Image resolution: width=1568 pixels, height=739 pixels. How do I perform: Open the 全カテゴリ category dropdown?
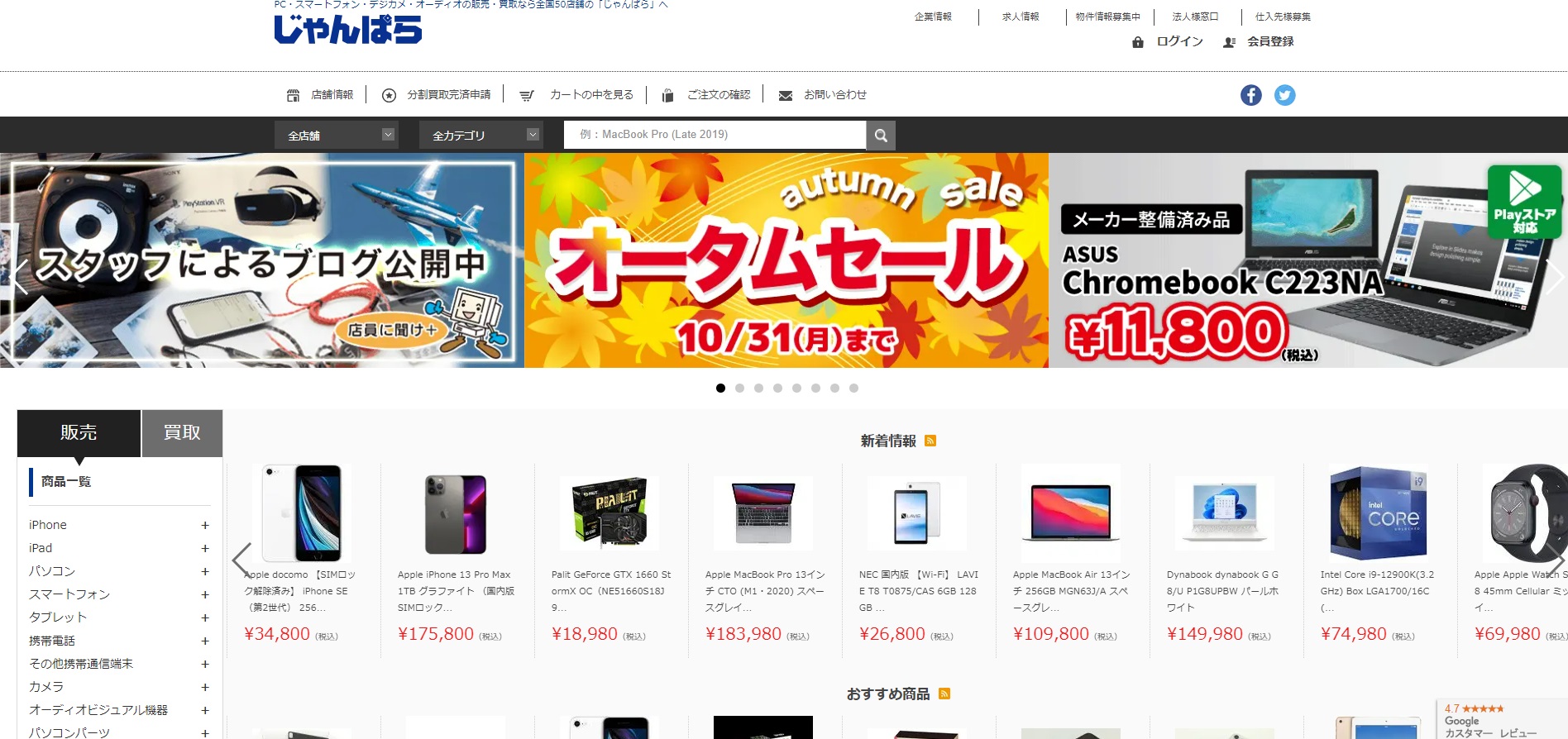pos(481,135)
